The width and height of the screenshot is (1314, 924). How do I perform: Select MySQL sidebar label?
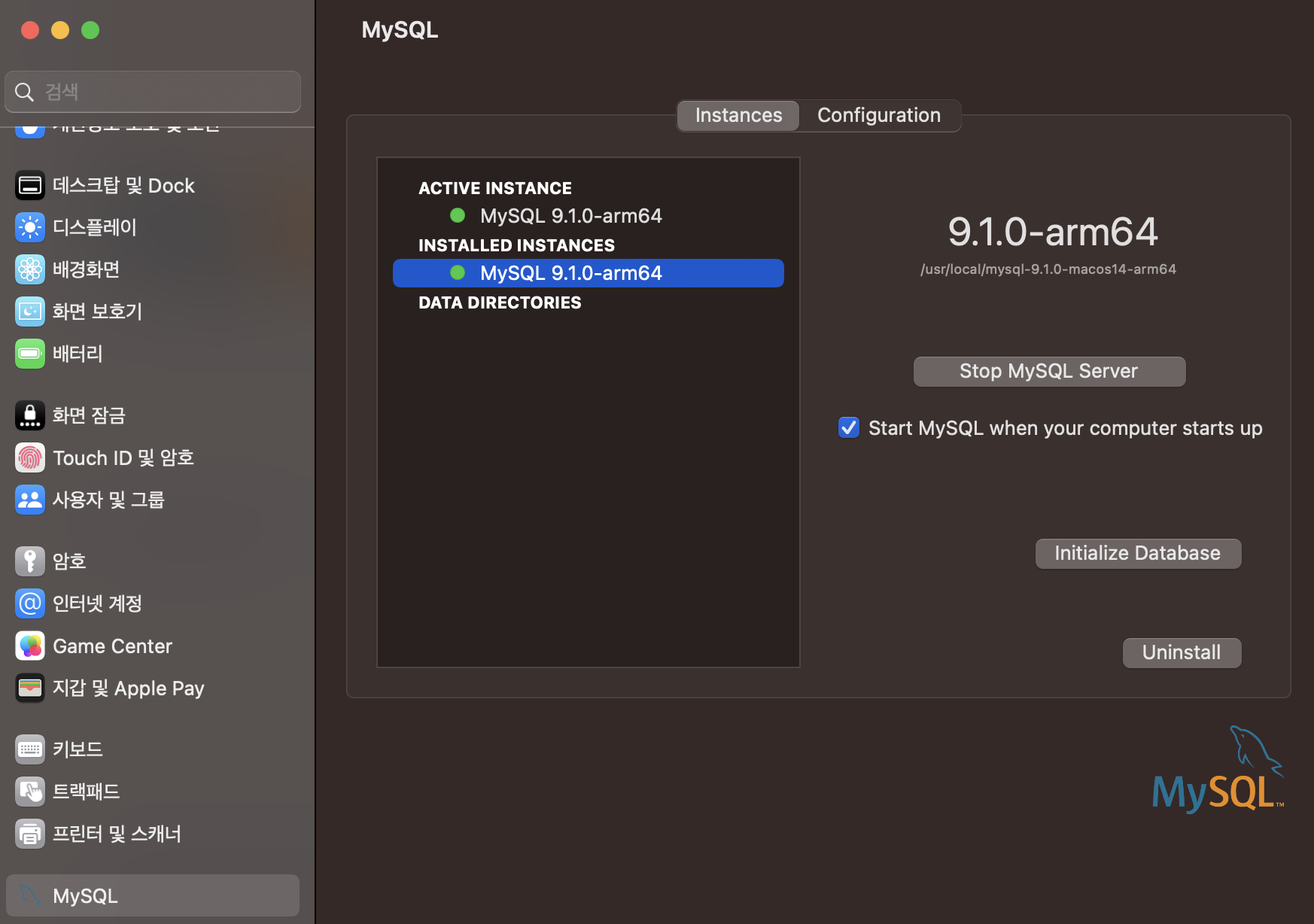85,895
